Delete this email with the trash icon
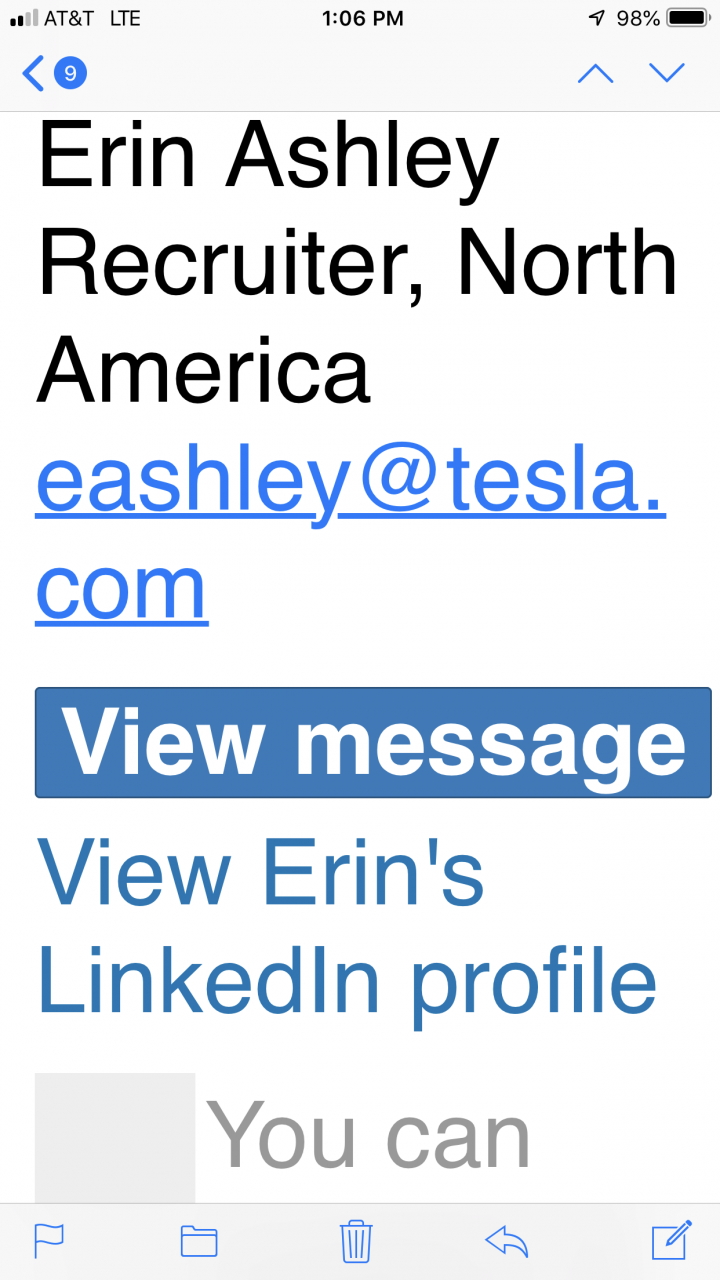This screenshot has height=1280, width=720. 356,1241
